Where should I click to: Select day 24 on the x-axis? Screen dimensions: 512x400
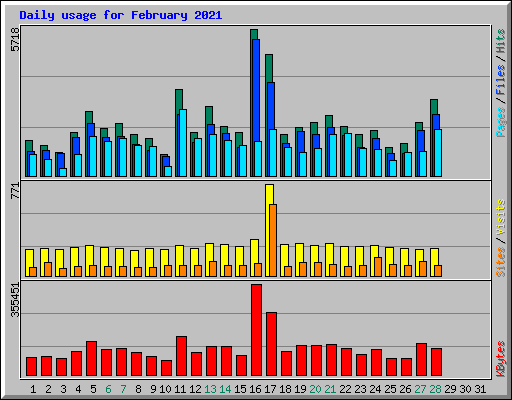pyautogui.click(x=375, y=389)
